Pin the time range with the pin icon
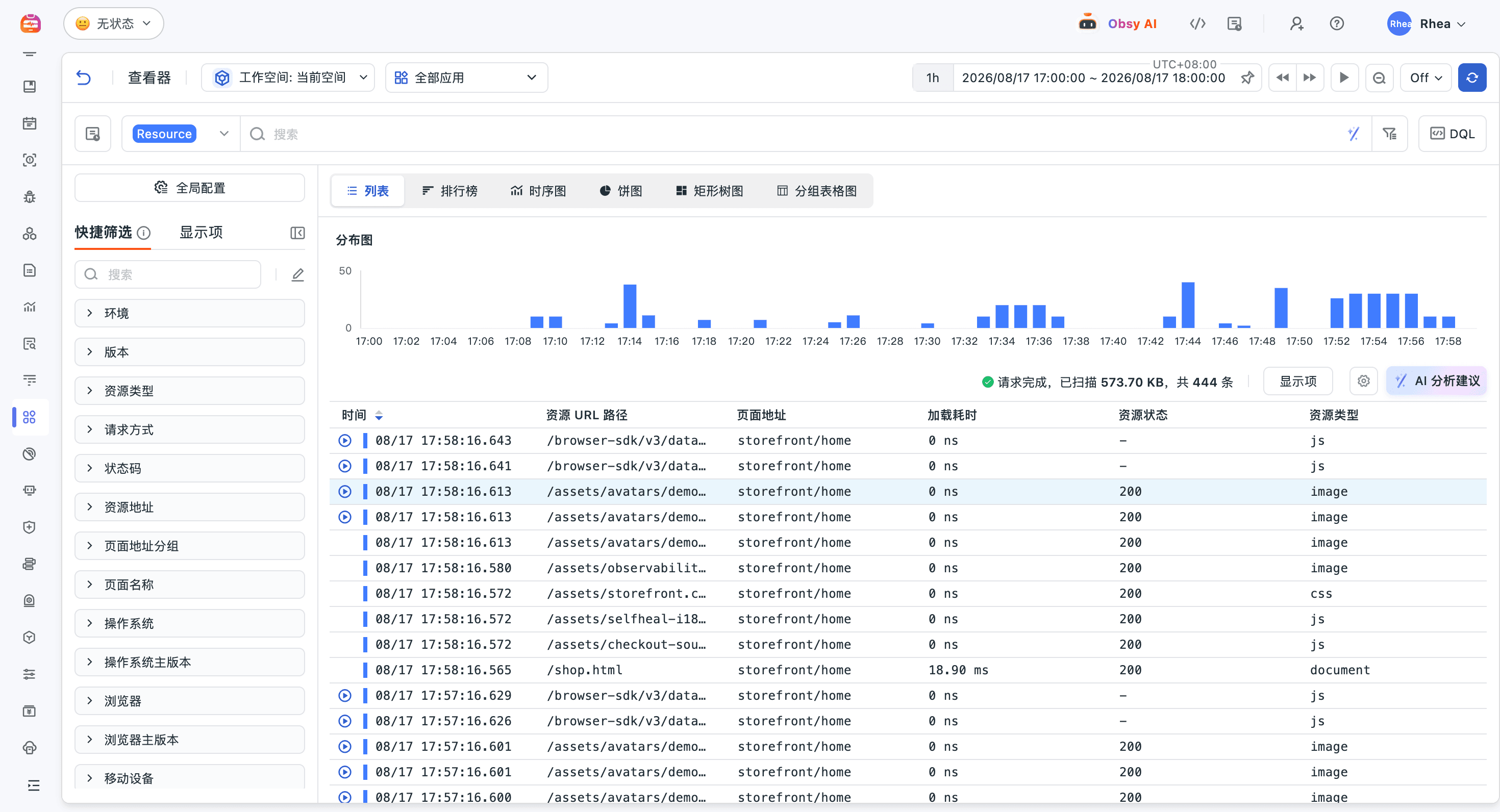 click(x=1247, y=78)
